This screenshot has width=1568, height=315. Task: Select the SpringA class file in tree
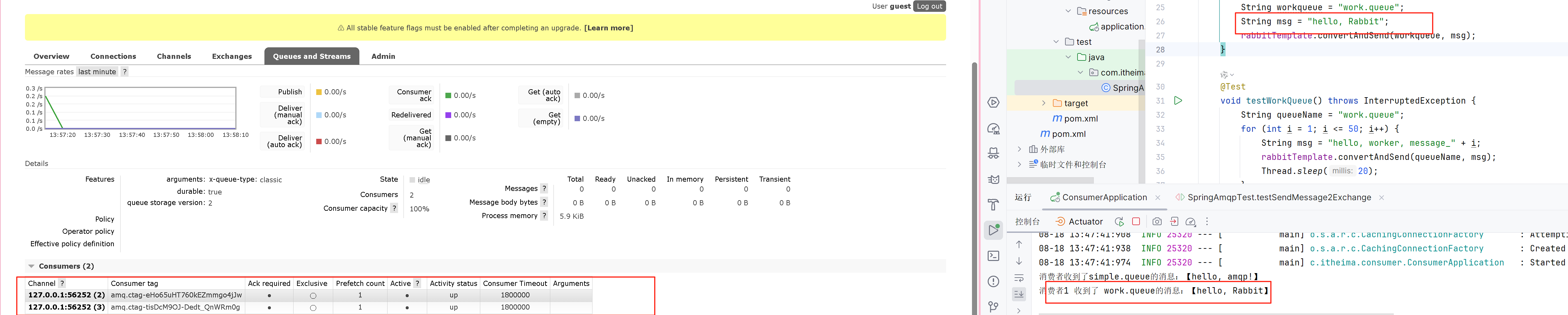1122,88
